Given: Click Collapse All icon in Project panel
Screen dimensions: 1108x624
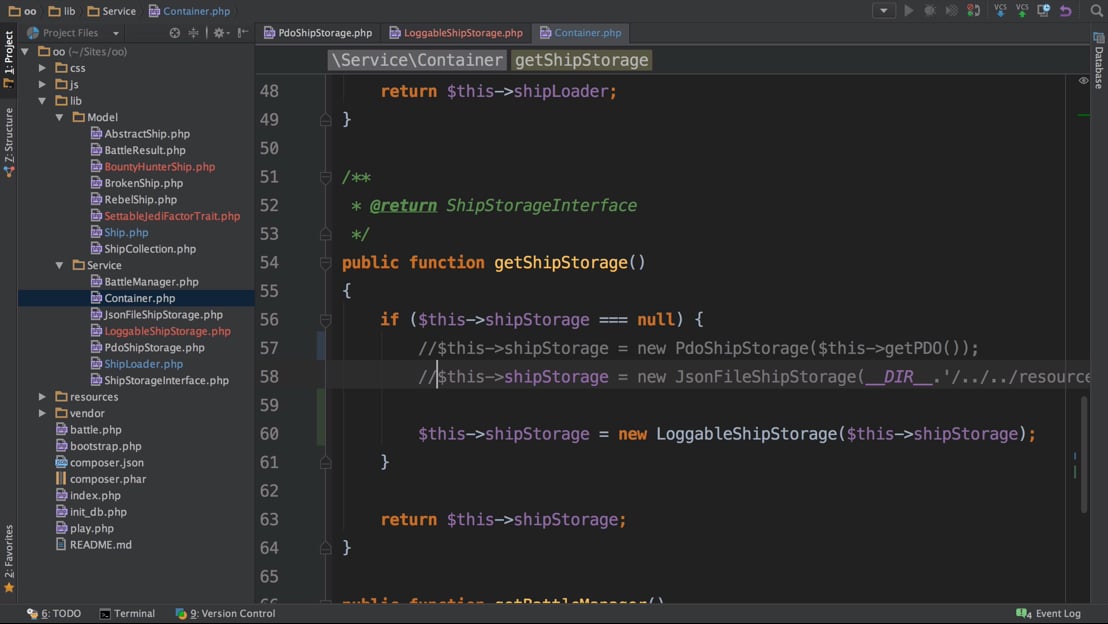Looking at the screenshot, I should tap(194, 33).
